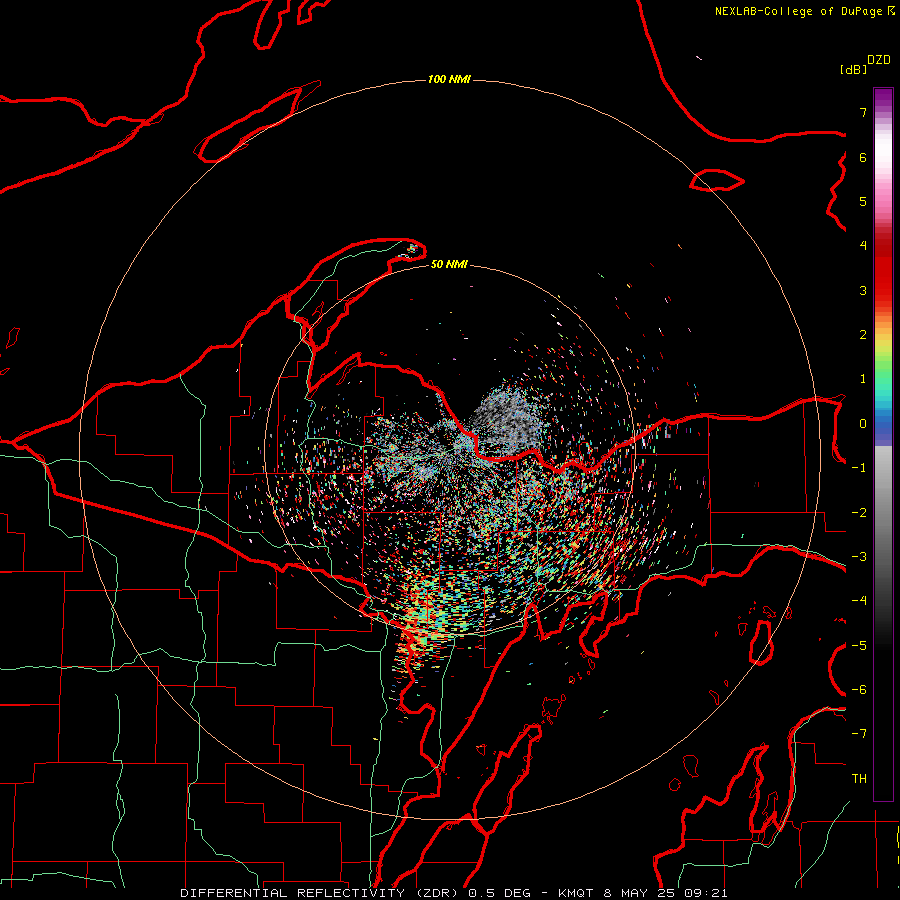Click the Differential Reflectivity product caption
Image resolution: width=900 pixels, height=900 pixels.
(x=454, y=893)
